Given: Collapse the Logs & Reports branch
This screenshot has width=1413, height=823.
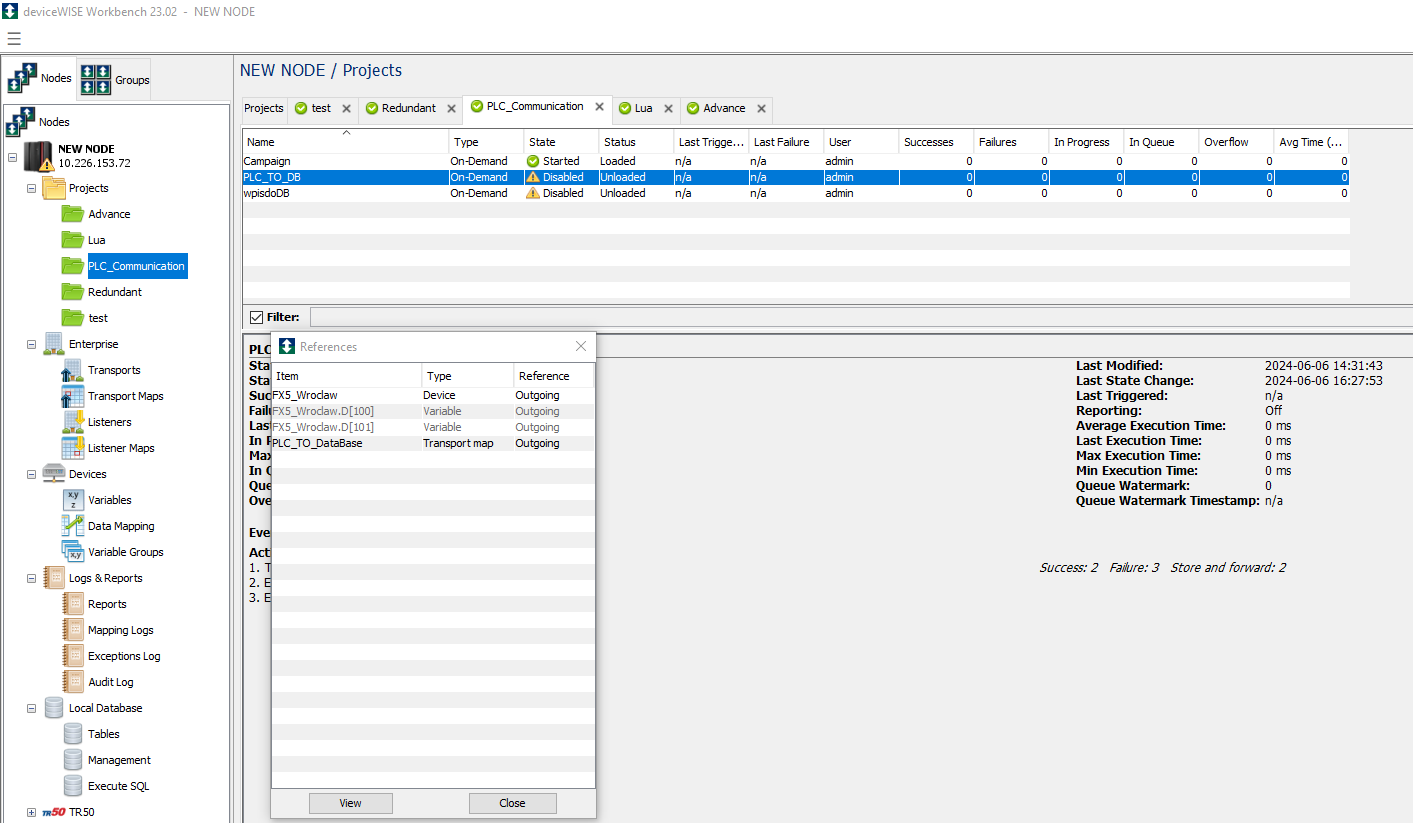Looking at the screenshot, I should pos(32,578).
